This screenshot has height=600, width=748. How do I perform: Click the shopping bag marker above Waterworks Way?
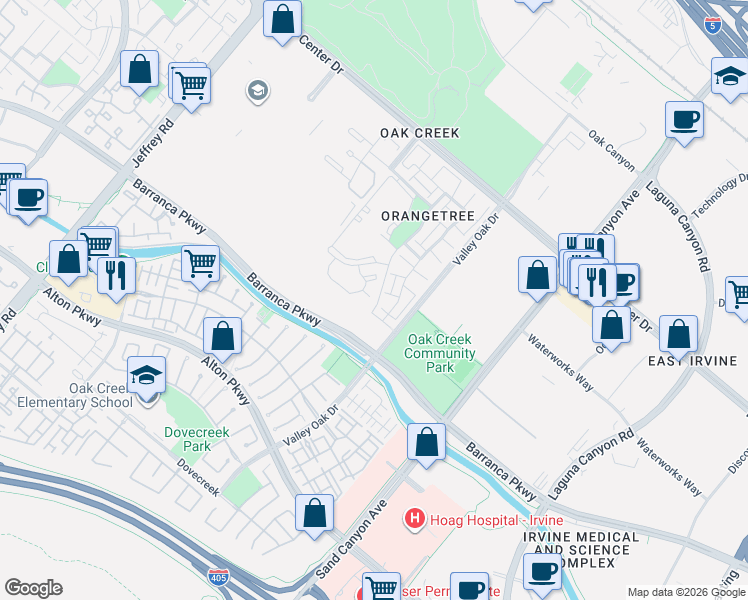612,326
